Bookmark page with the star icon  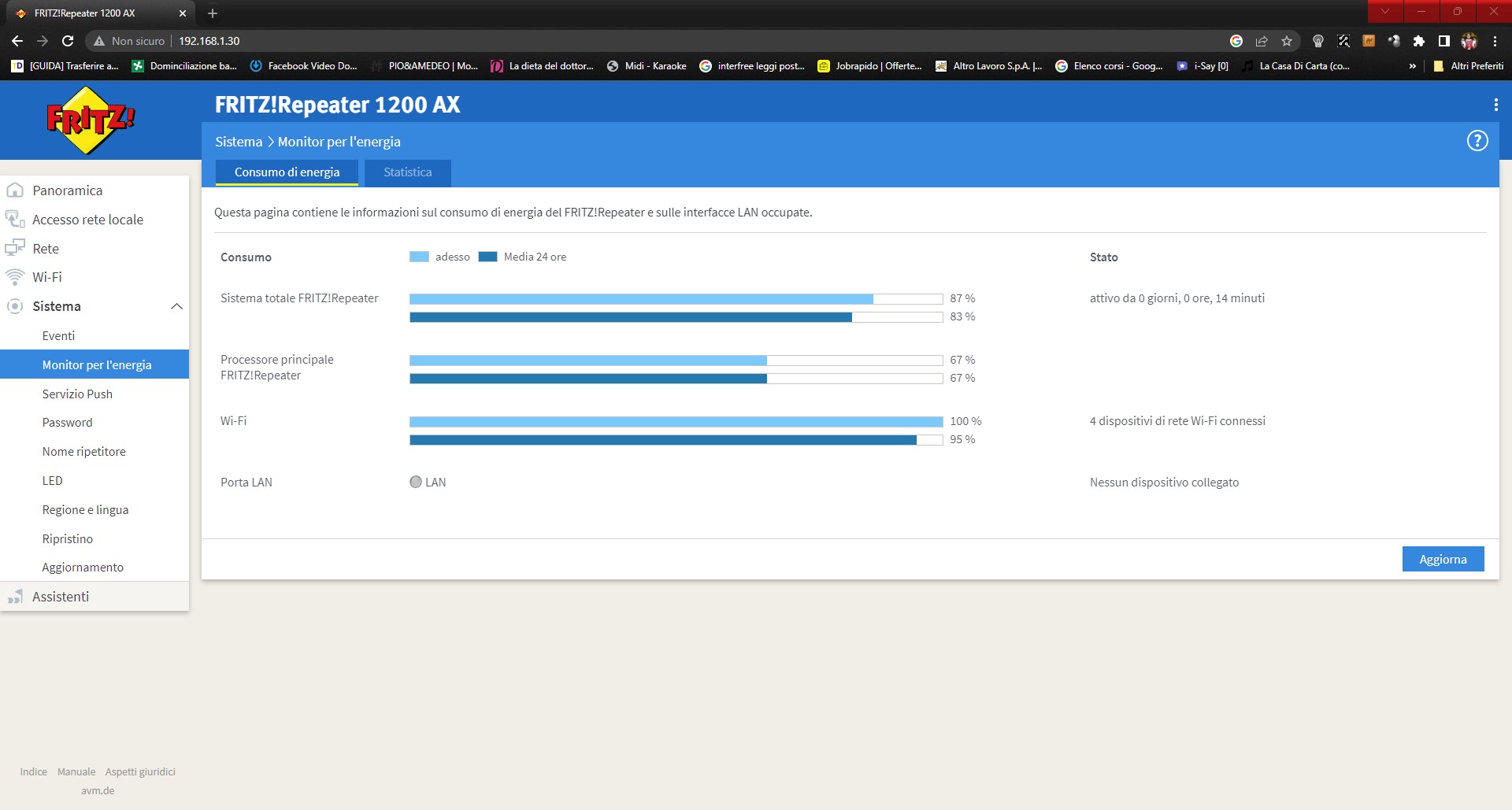pos(1287,41)
